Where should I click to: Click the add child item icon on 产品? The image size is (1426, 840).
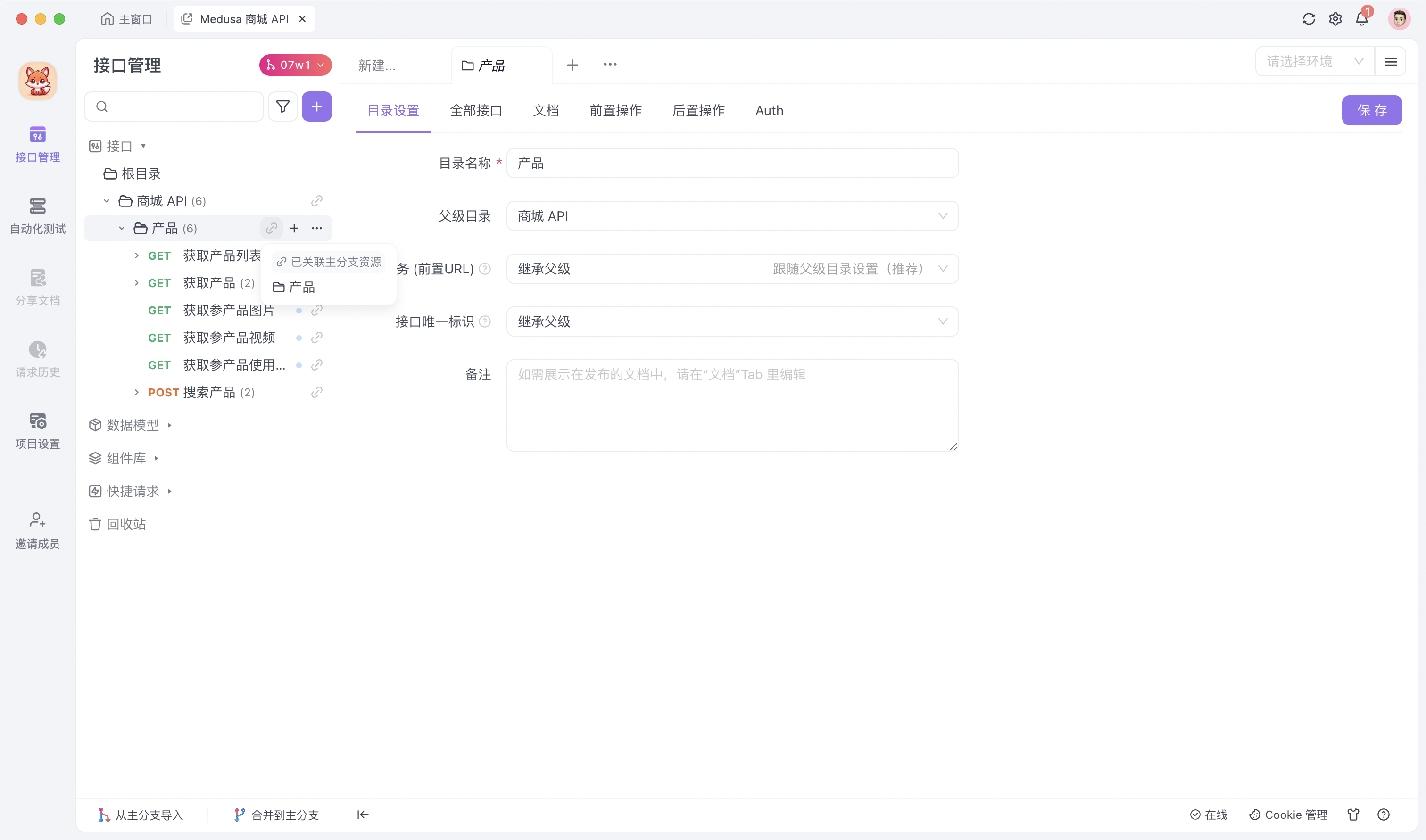tap(294, 228)
